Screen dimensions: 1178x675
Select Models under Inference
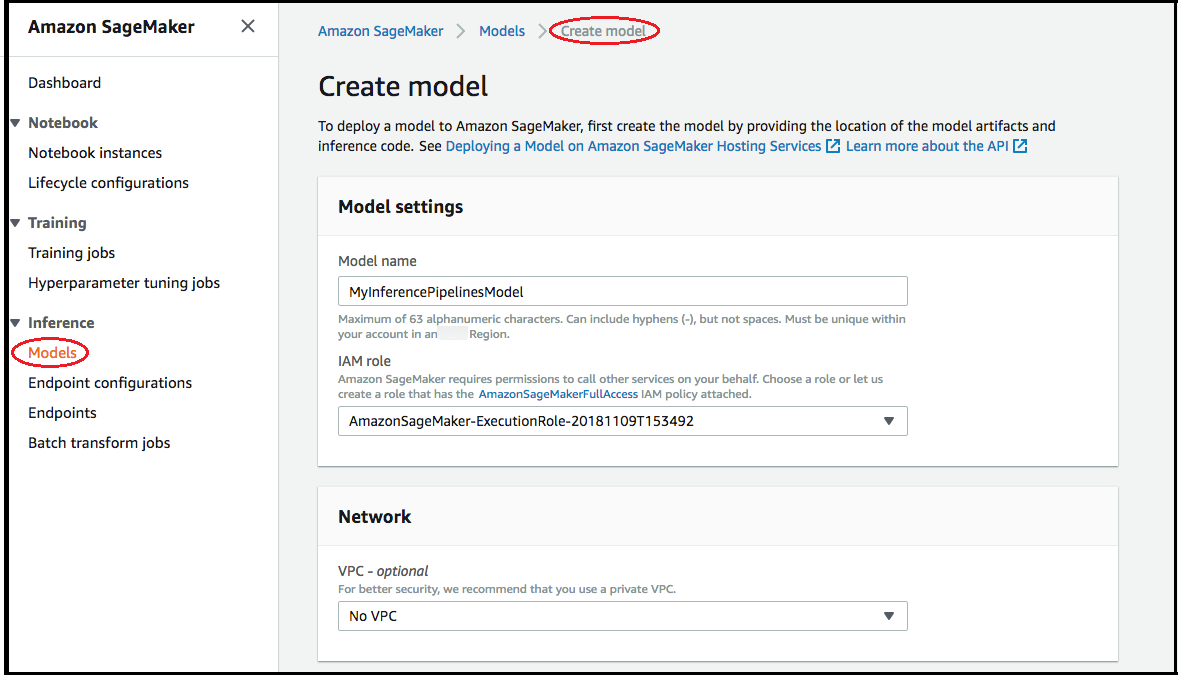pyautogui.click(x=52, y=353)
